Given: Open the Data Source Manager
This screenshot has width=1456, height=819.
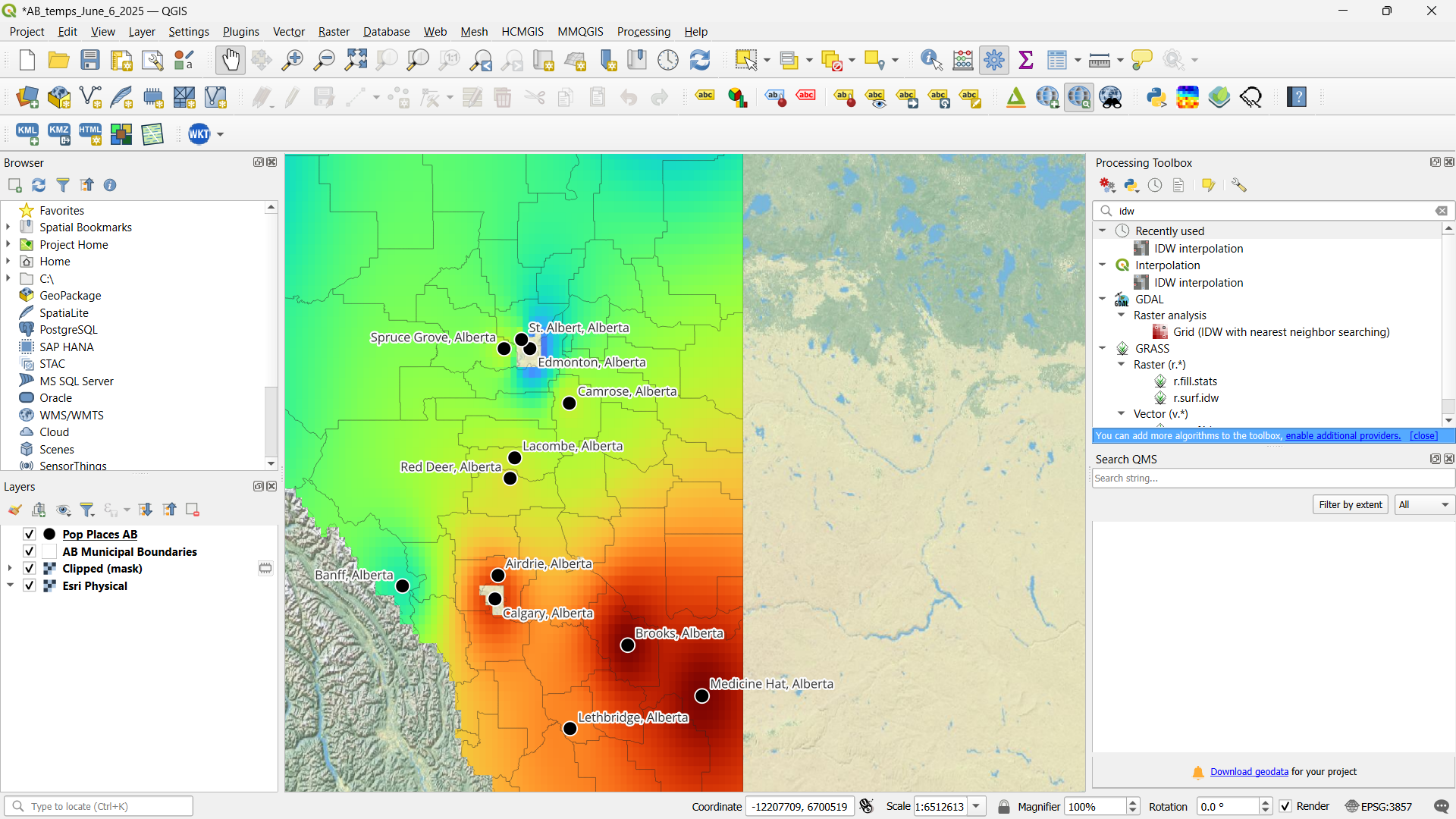Looking at the screenshot, I should (x=27, y=97).
